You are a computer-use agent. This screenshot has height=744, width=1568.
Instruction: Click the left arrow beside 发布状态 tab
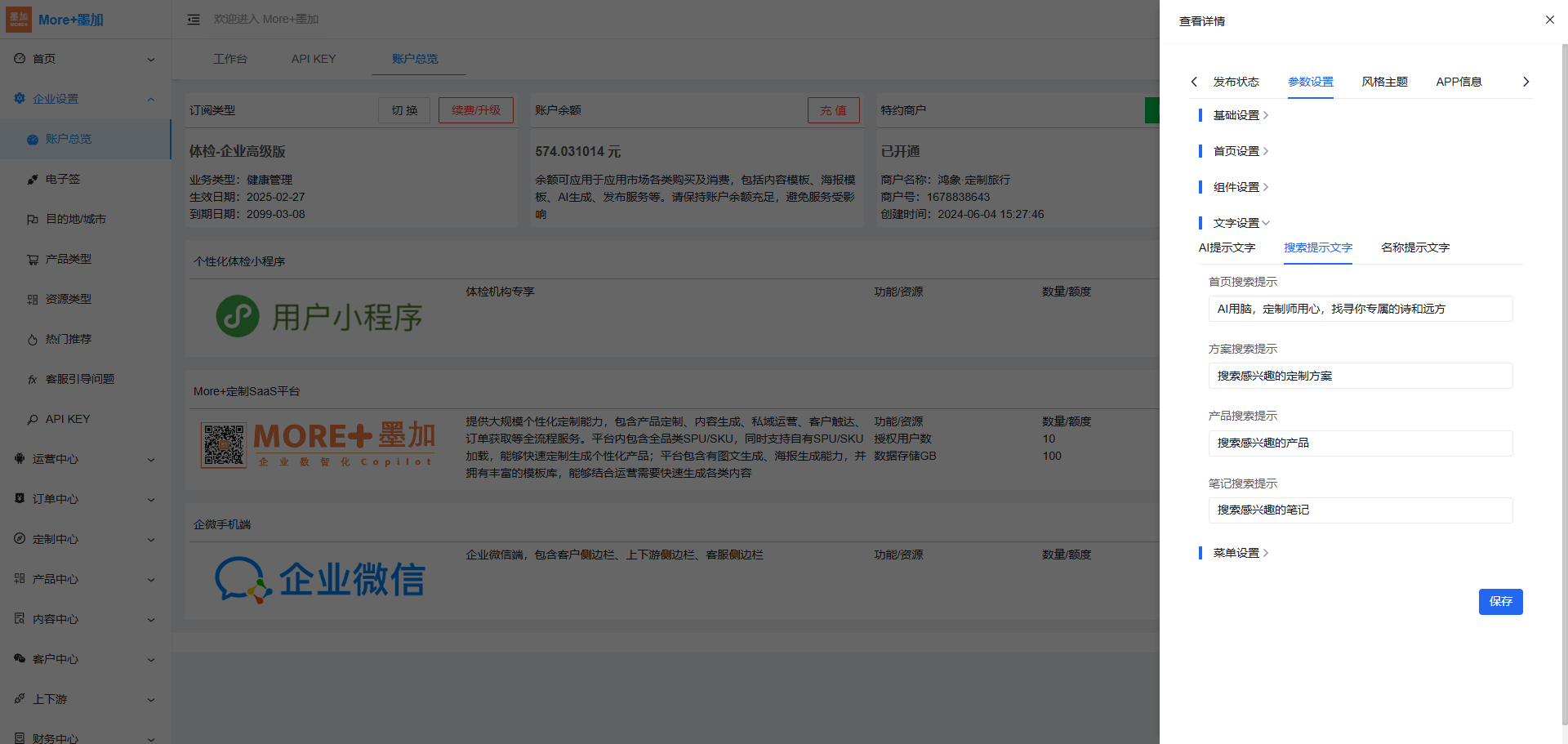point(1194,82)
